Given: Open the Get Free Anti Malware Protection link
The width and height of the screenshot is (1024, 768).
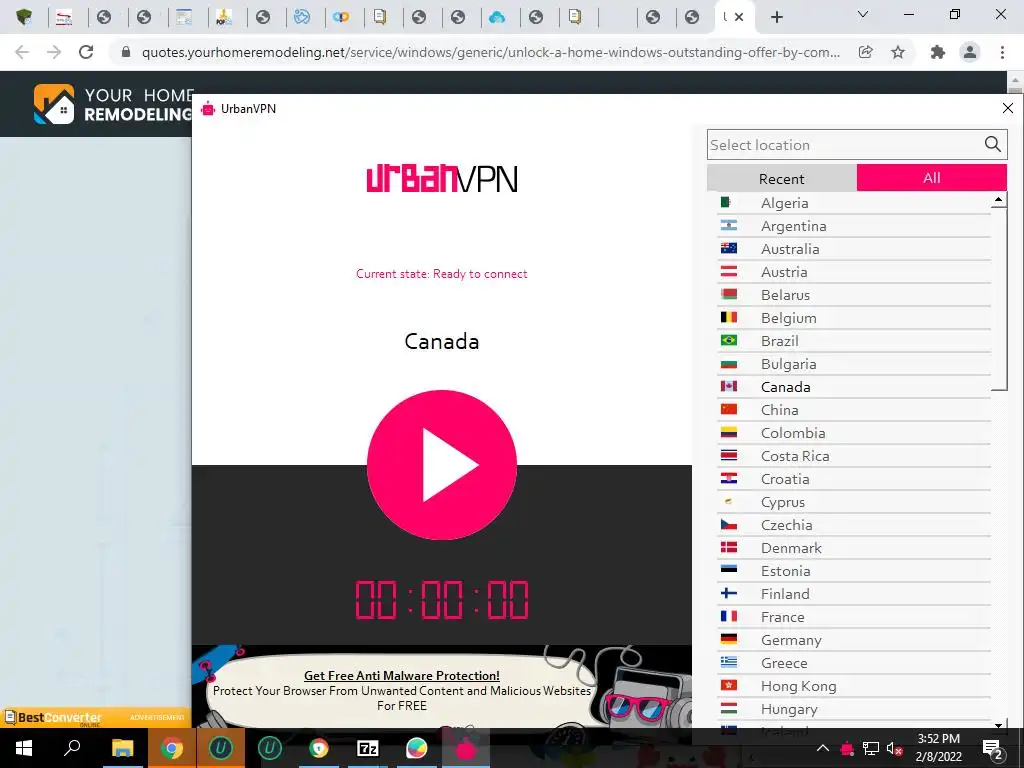Looking at the screenshot, I should (402, 676).
